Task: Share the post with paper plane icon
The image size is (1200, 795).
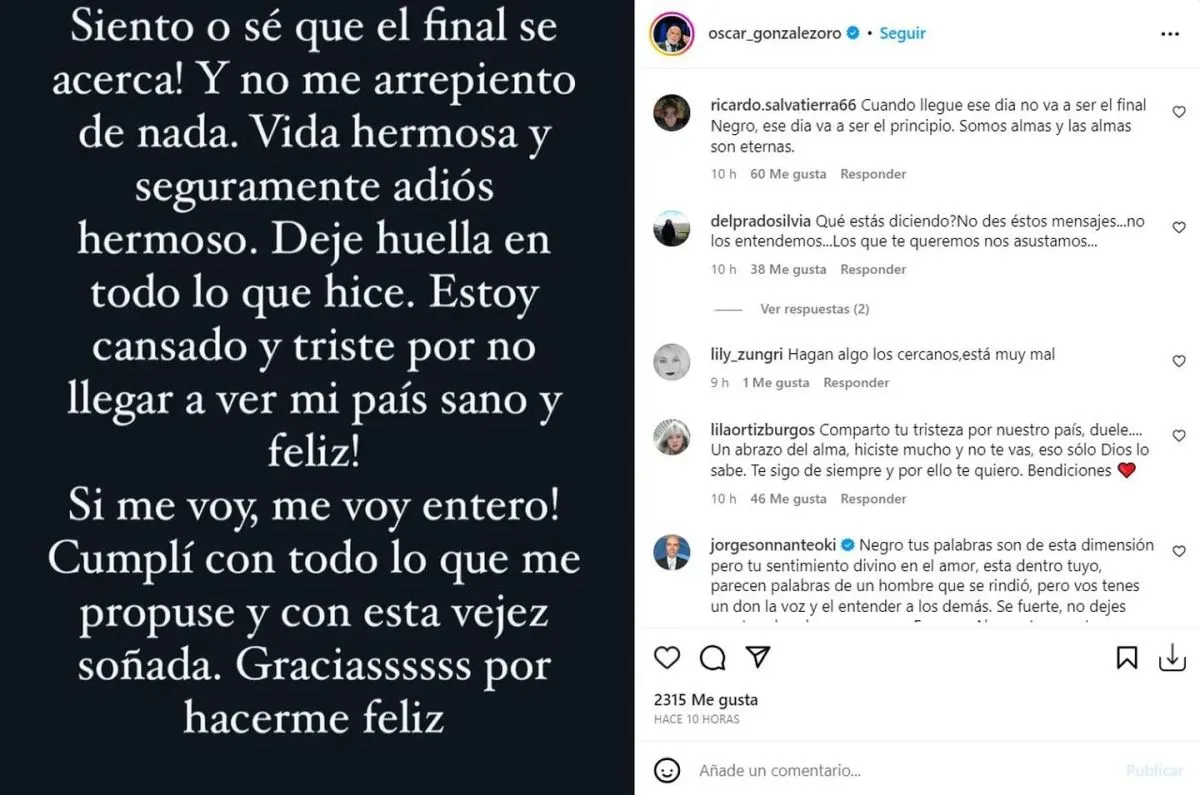Action: pyautogui.click(x=758, y=657)
